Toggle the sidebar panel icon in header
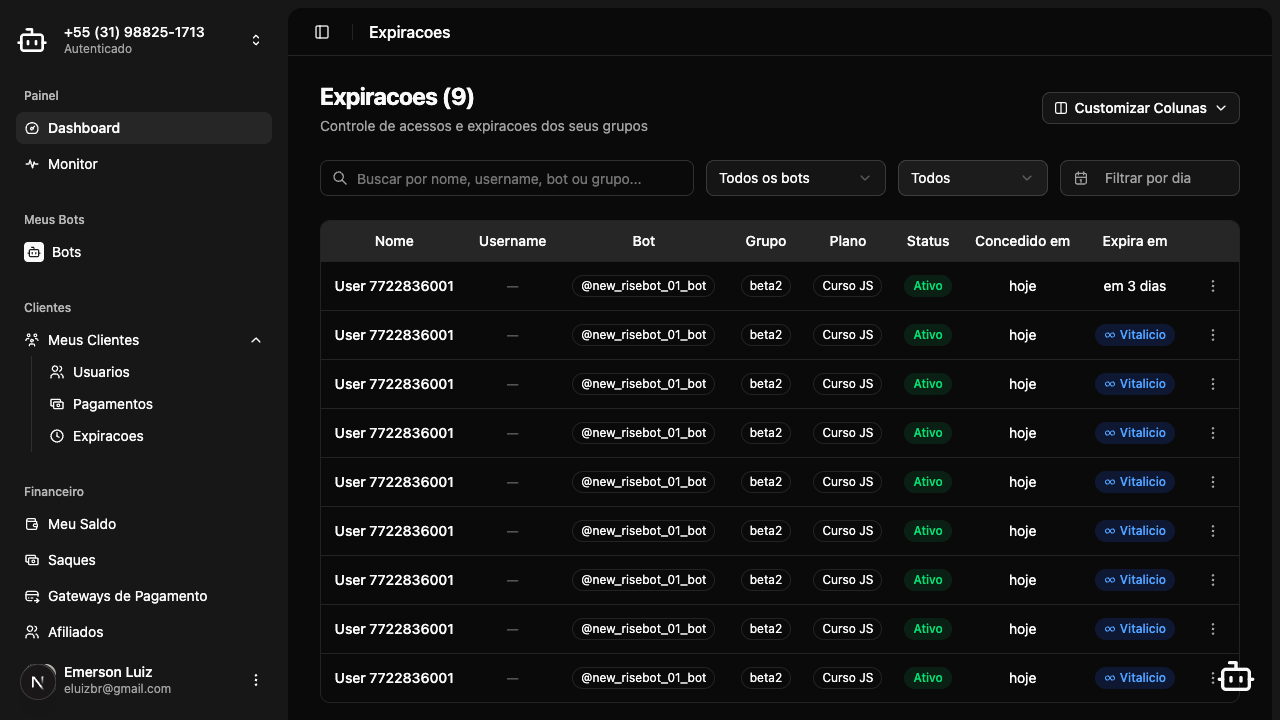This screenshot has width=1280, height=720. (x=322, y=32)
